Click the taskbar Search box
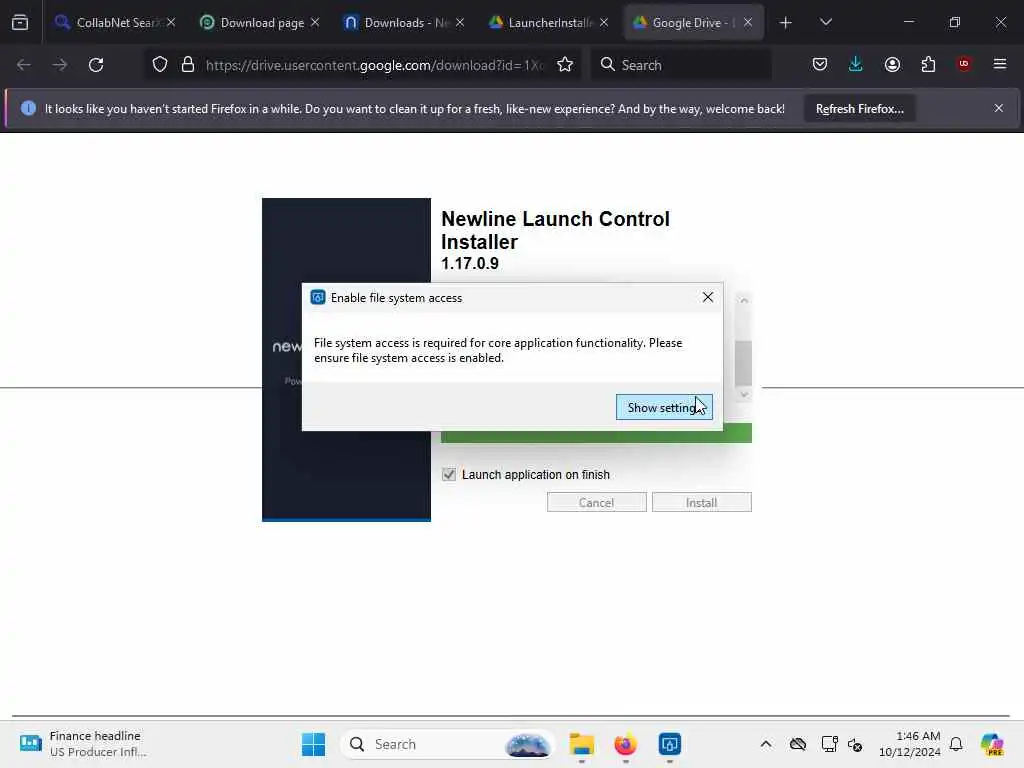1024x768 pixels. pyautogui.click(x=447, y=744)
